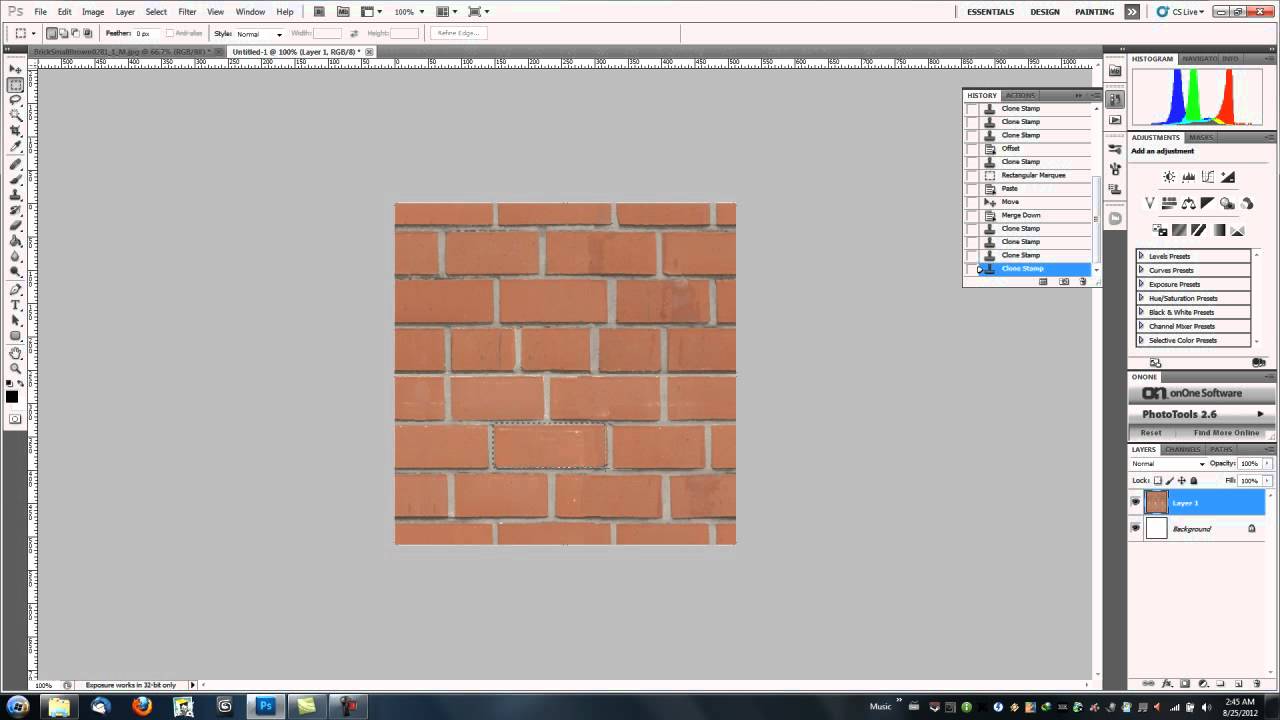Select the Spot Healing Brush tool
Image resolution: width=1280 pixels, height=720 pixels.
15,165
